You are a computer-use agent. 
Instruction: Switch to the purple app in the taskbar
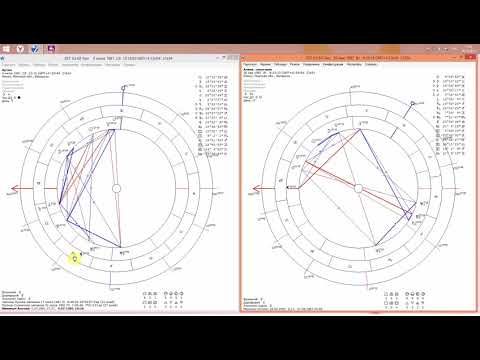(51, 49)
